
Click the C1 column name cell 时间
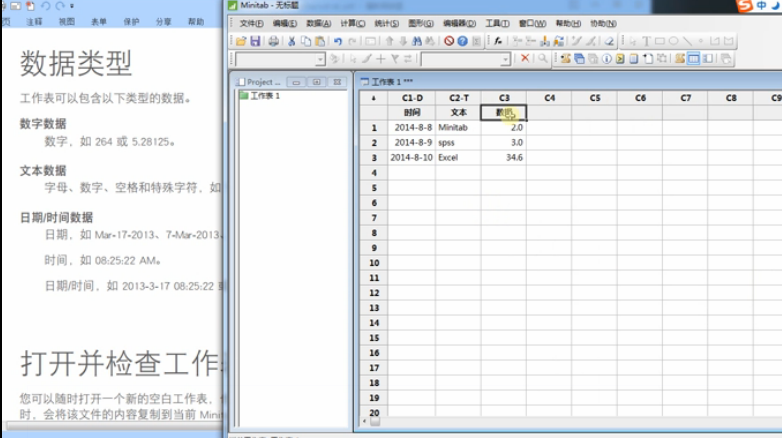pos(412,113)
